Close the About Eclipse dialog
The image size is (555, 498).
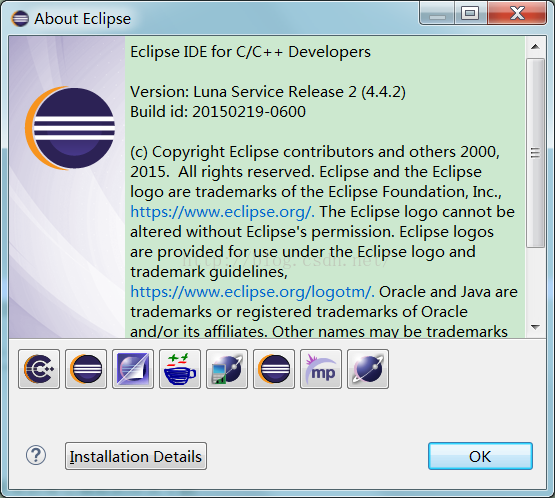517,13
